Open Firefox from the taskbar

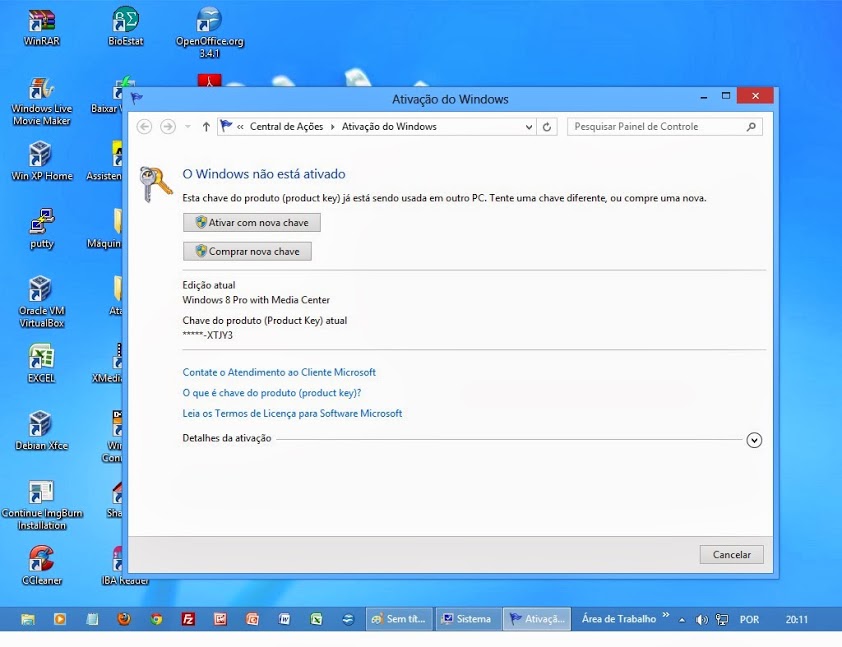[124, 619]
